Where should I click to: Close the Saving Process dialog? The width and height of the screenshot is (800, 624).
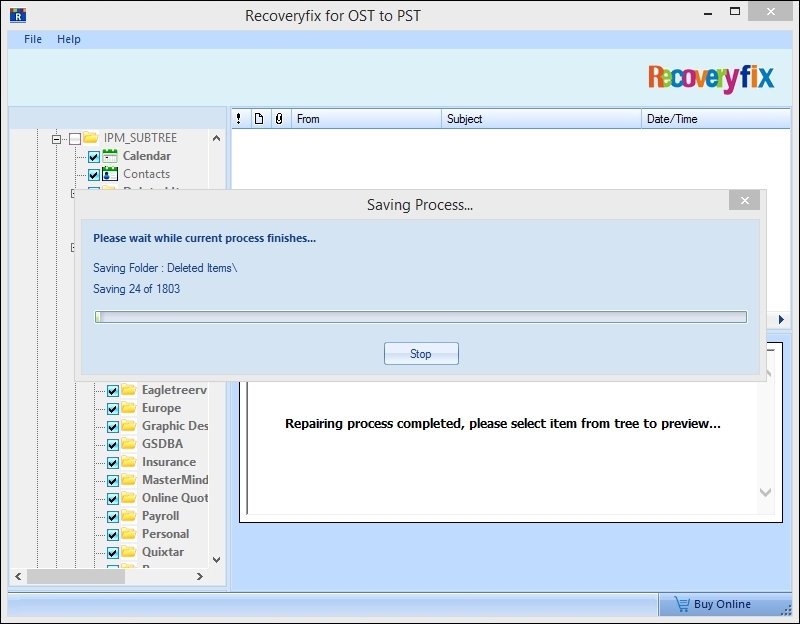[744, 201]
